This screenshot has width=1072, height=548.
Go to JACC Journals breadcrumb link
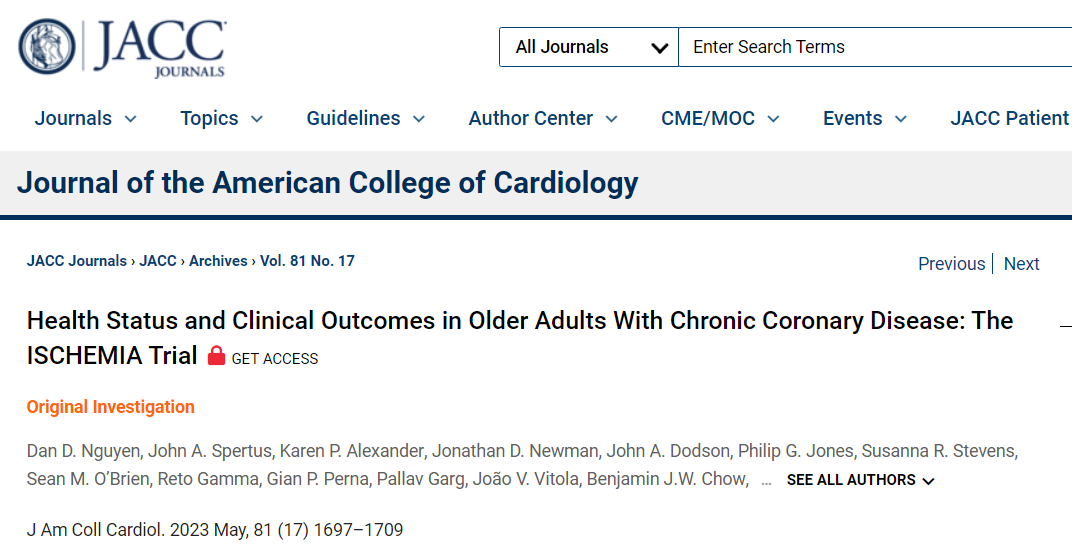[x=77, y=261]
